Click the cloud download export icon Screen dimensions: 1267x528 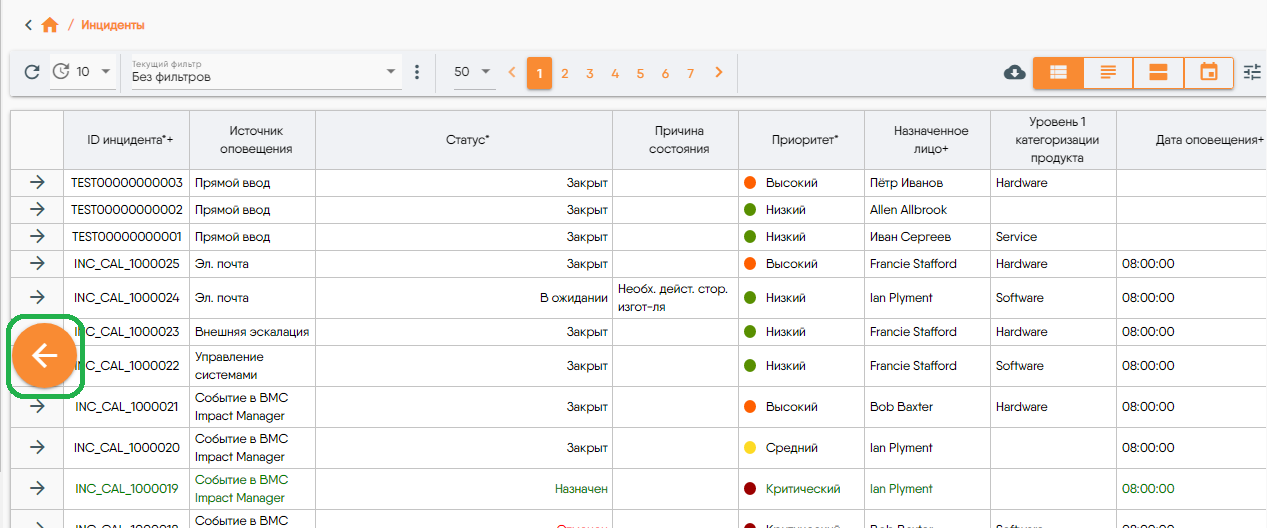tap(1015, 72)
